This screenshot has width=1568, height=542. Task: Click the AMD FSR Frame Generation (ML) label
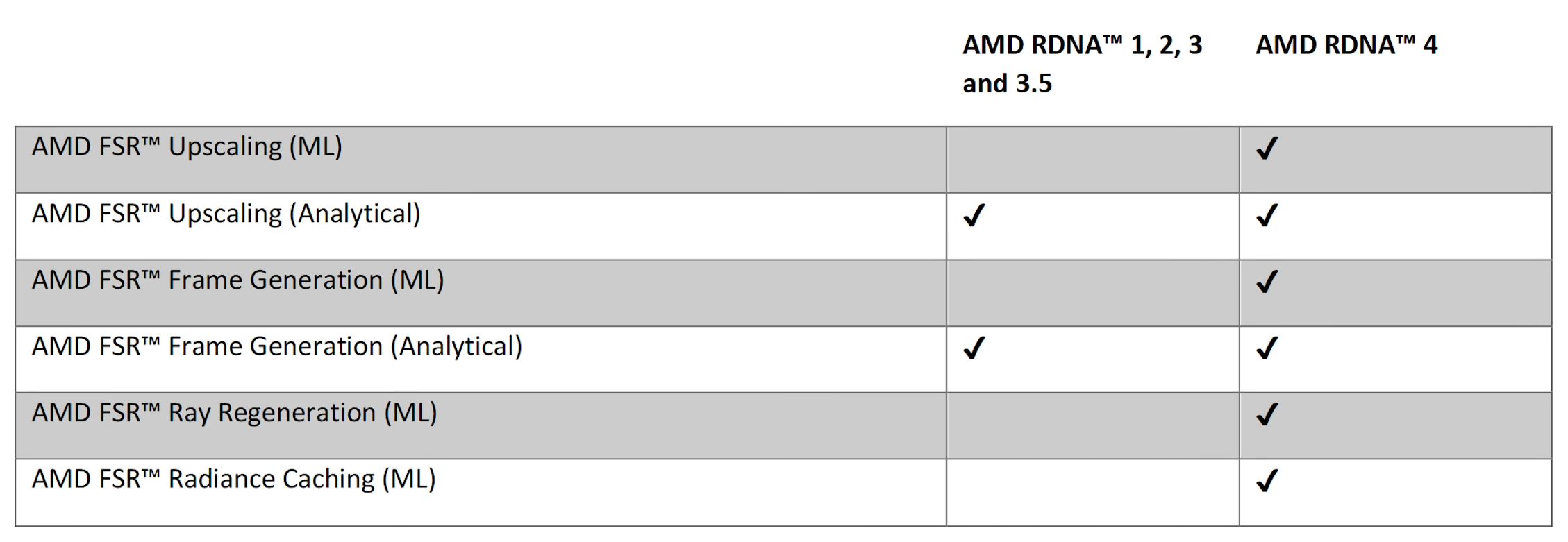point(238,280)
